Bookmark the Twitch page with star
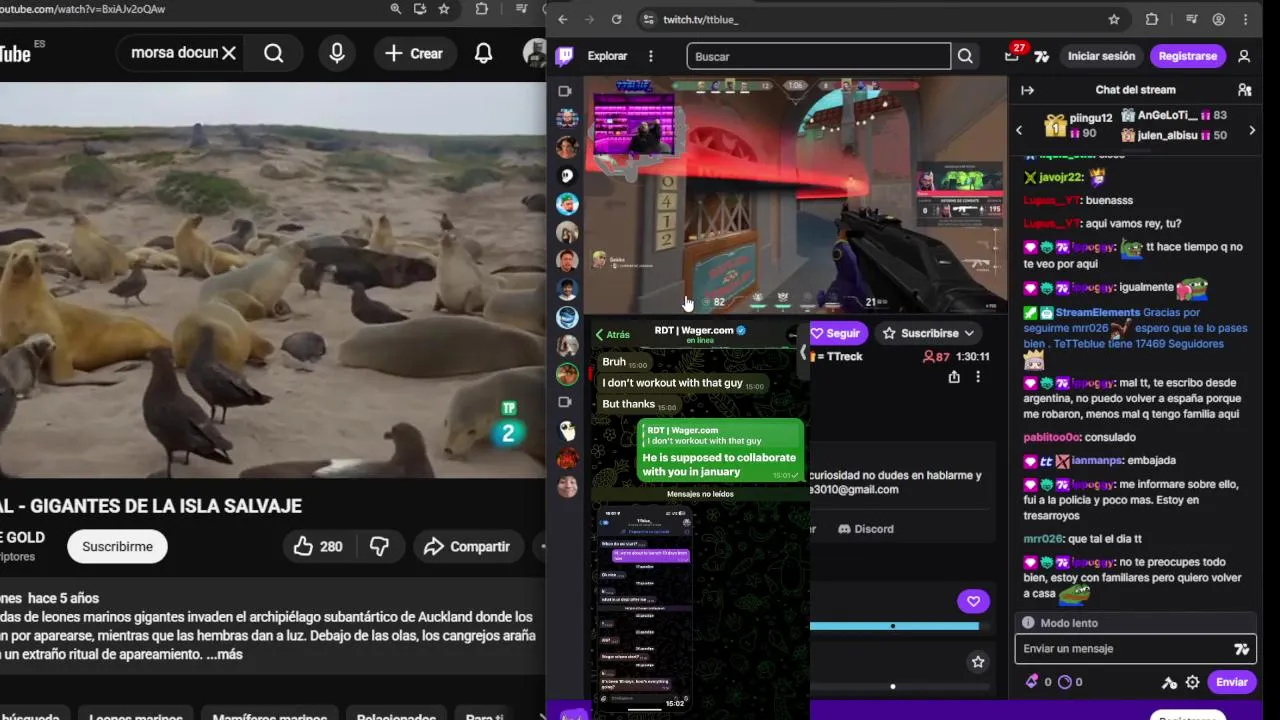 pyautogui.click(x=1114, y=19)
